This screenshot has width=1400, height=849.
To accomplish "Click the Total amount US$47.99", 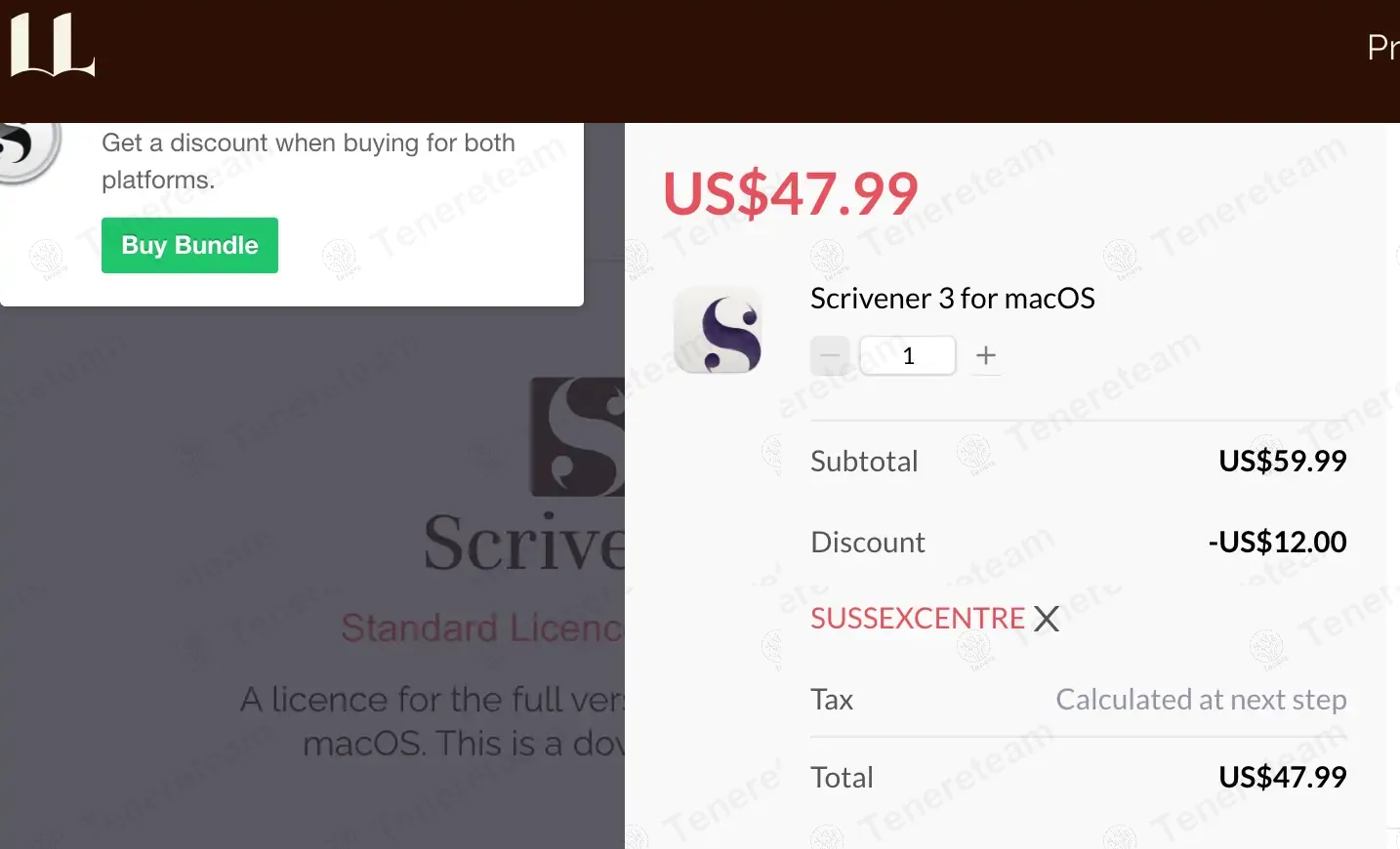I will pyautogui.click(x=1283, y=777).
